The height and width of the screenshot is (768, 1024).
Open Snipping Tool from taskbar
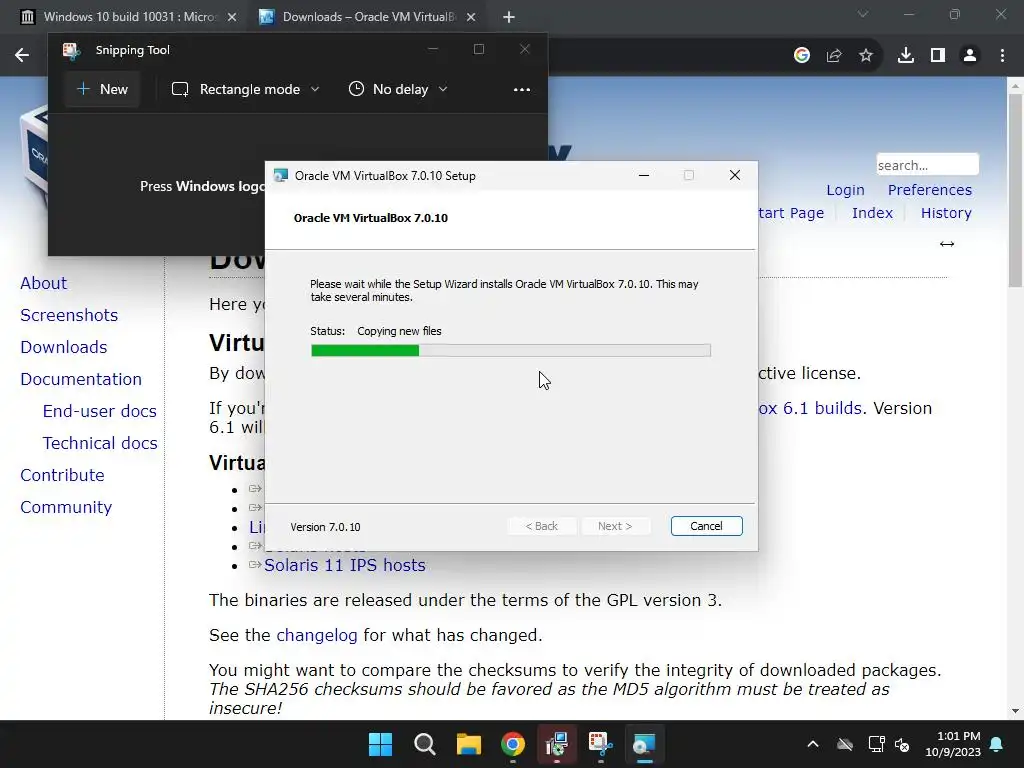coord(600,744)
